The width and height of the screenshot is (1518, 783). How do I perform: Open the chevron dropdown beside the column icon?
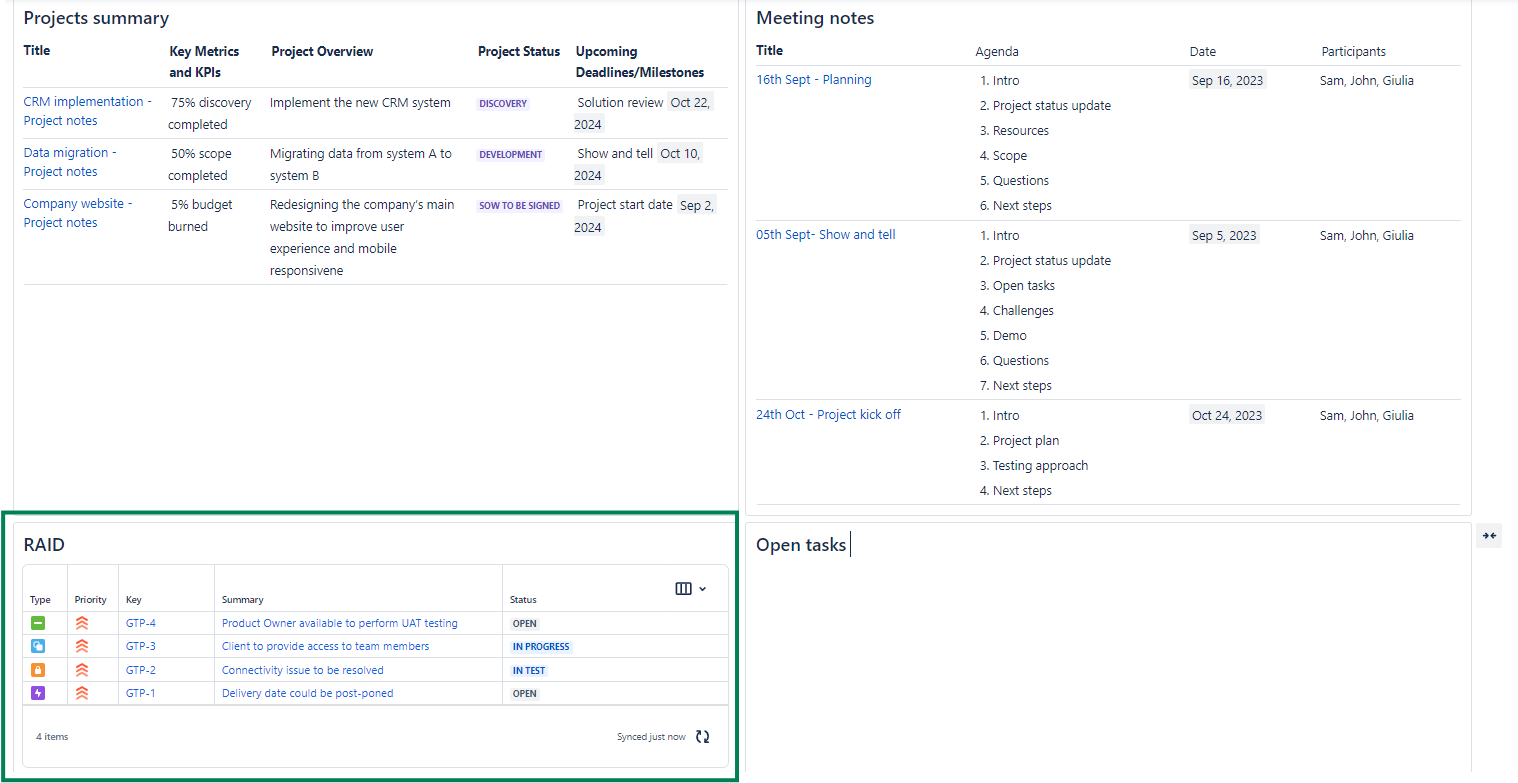click(700, 588)
